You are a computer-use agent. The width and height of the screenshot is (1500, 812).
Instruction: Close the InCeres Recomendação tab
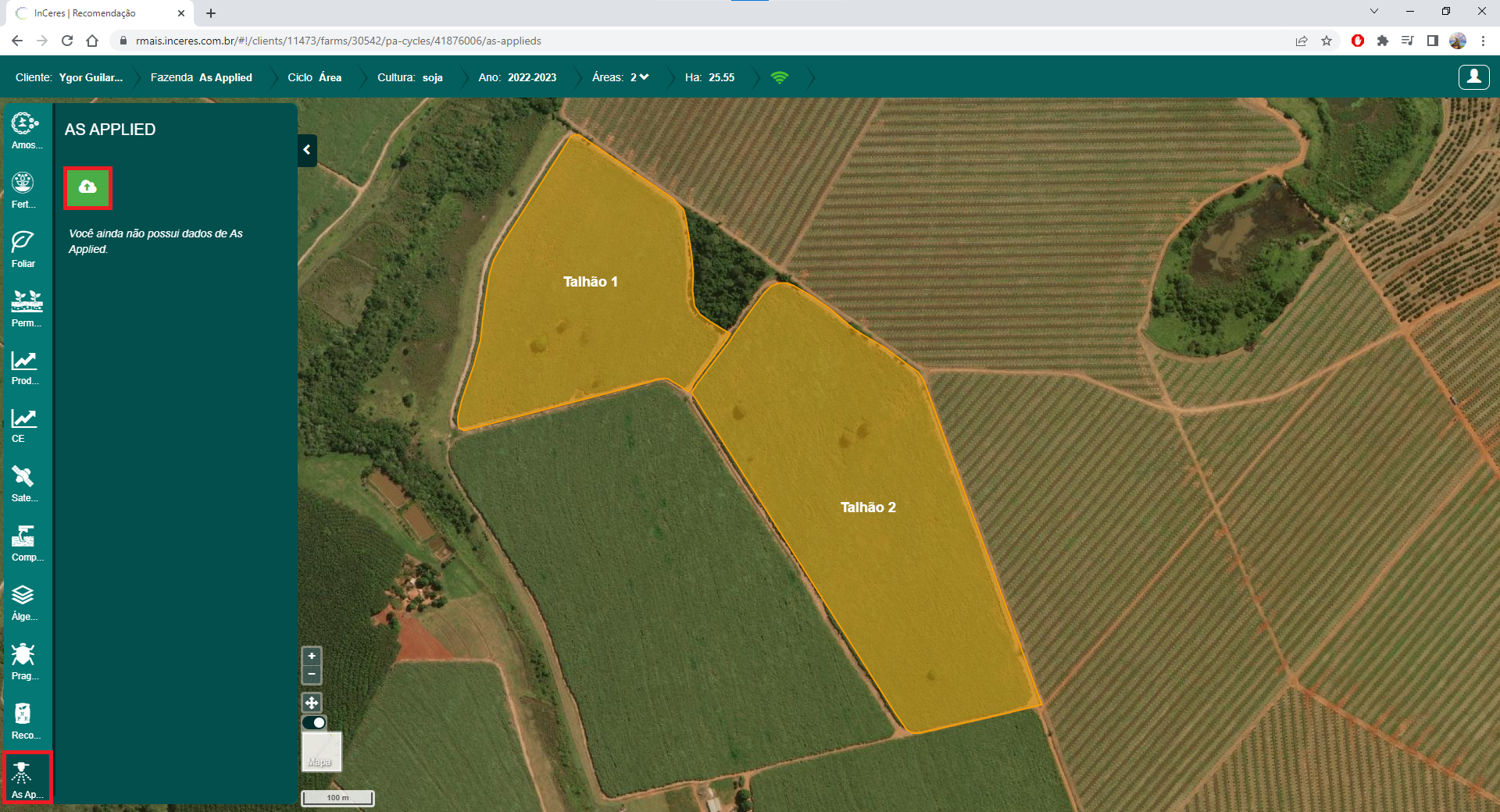(x=181, y=13)
